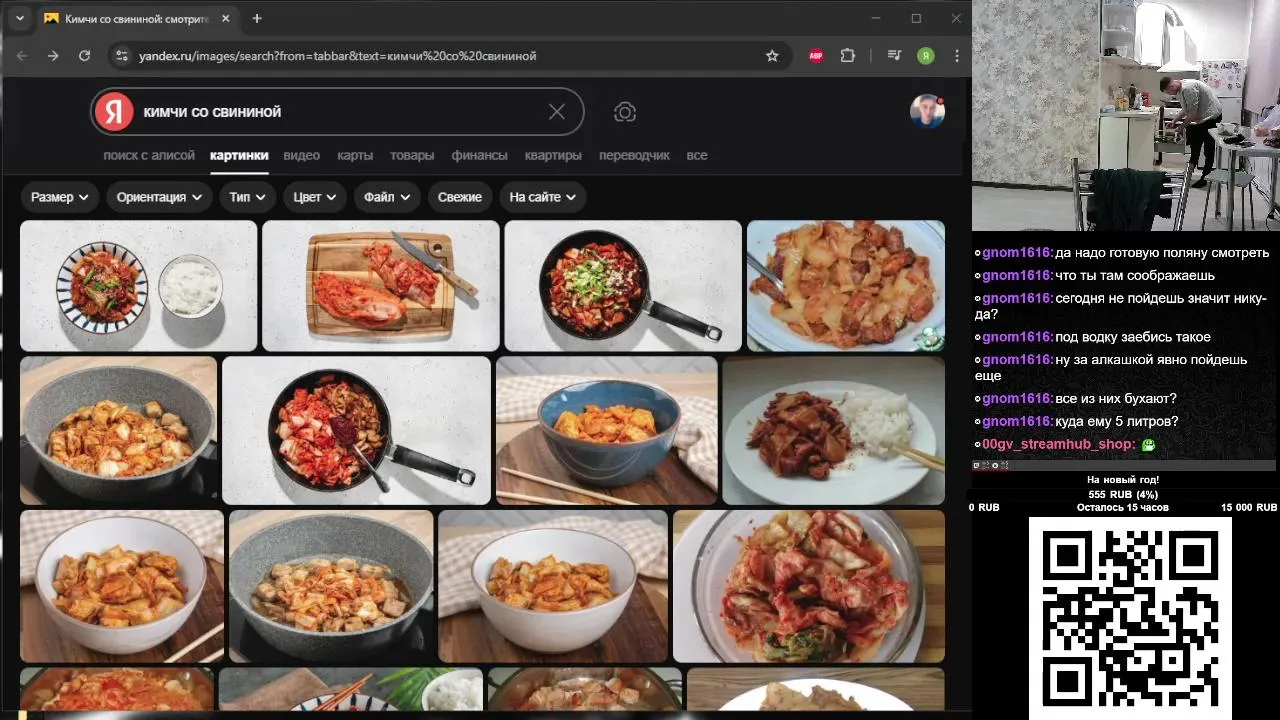Click the QR code in the stream overlay
1280x720 pixels.
[1130, 617]
